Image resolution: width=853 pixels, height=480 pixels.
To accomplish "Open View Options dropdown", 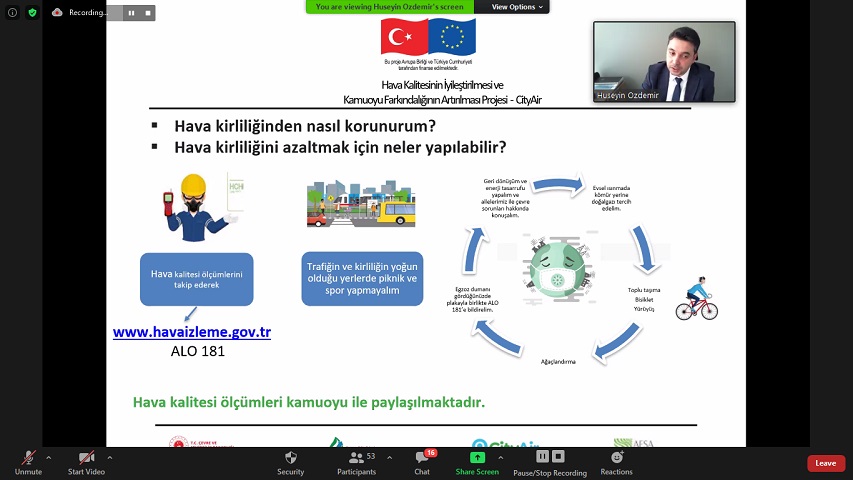I will point(517,7).
